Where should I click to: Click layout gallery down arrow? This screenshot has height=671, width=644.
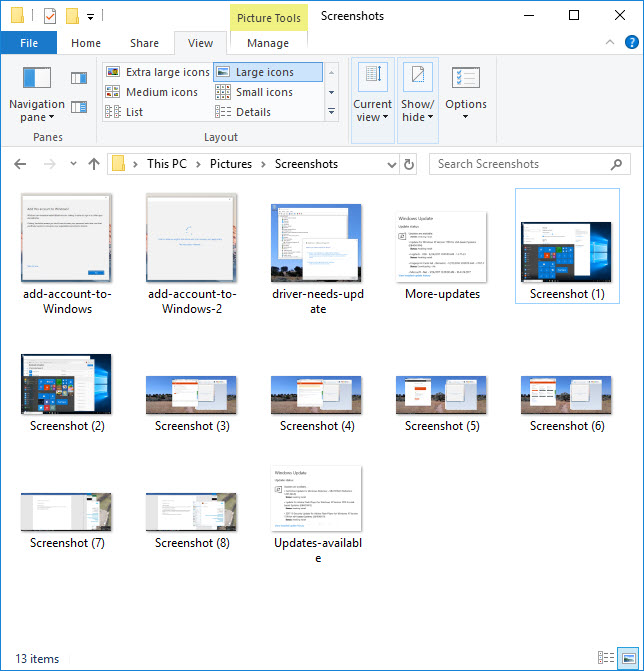pyautogui.click(x=331, y=92)
